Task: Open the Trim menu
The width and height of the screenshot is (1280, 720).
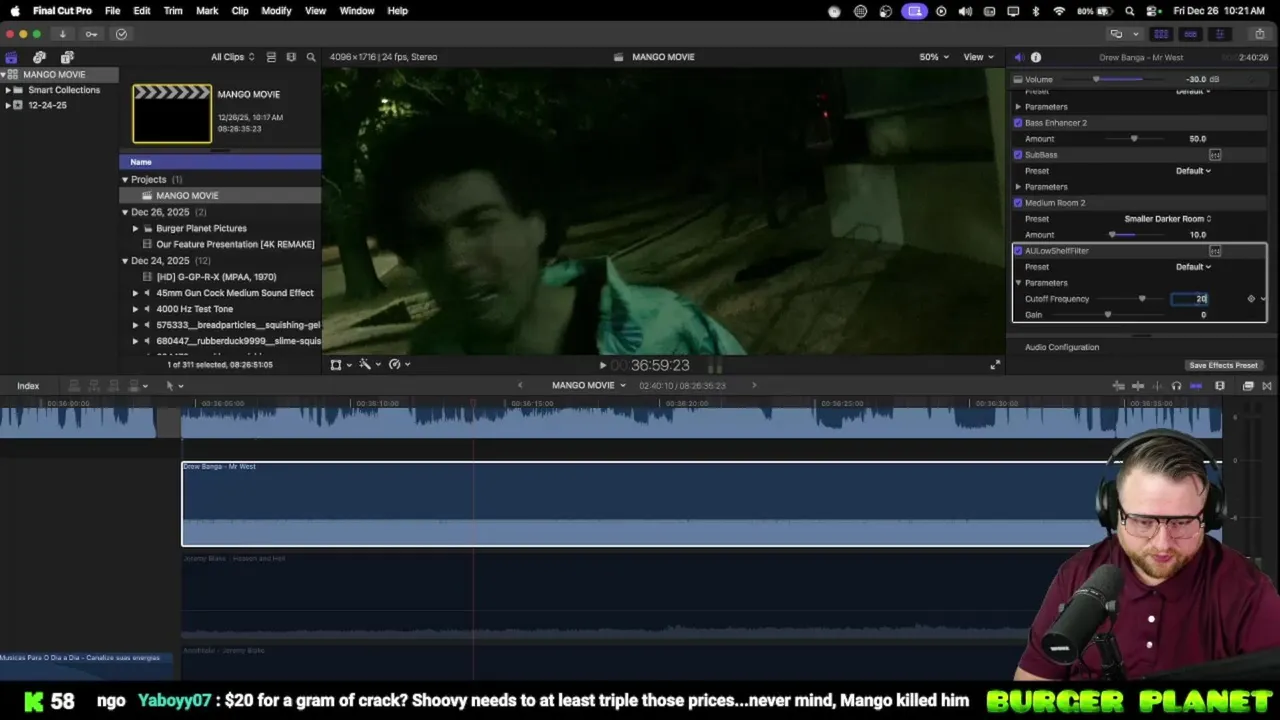Action: coord(173,11)
